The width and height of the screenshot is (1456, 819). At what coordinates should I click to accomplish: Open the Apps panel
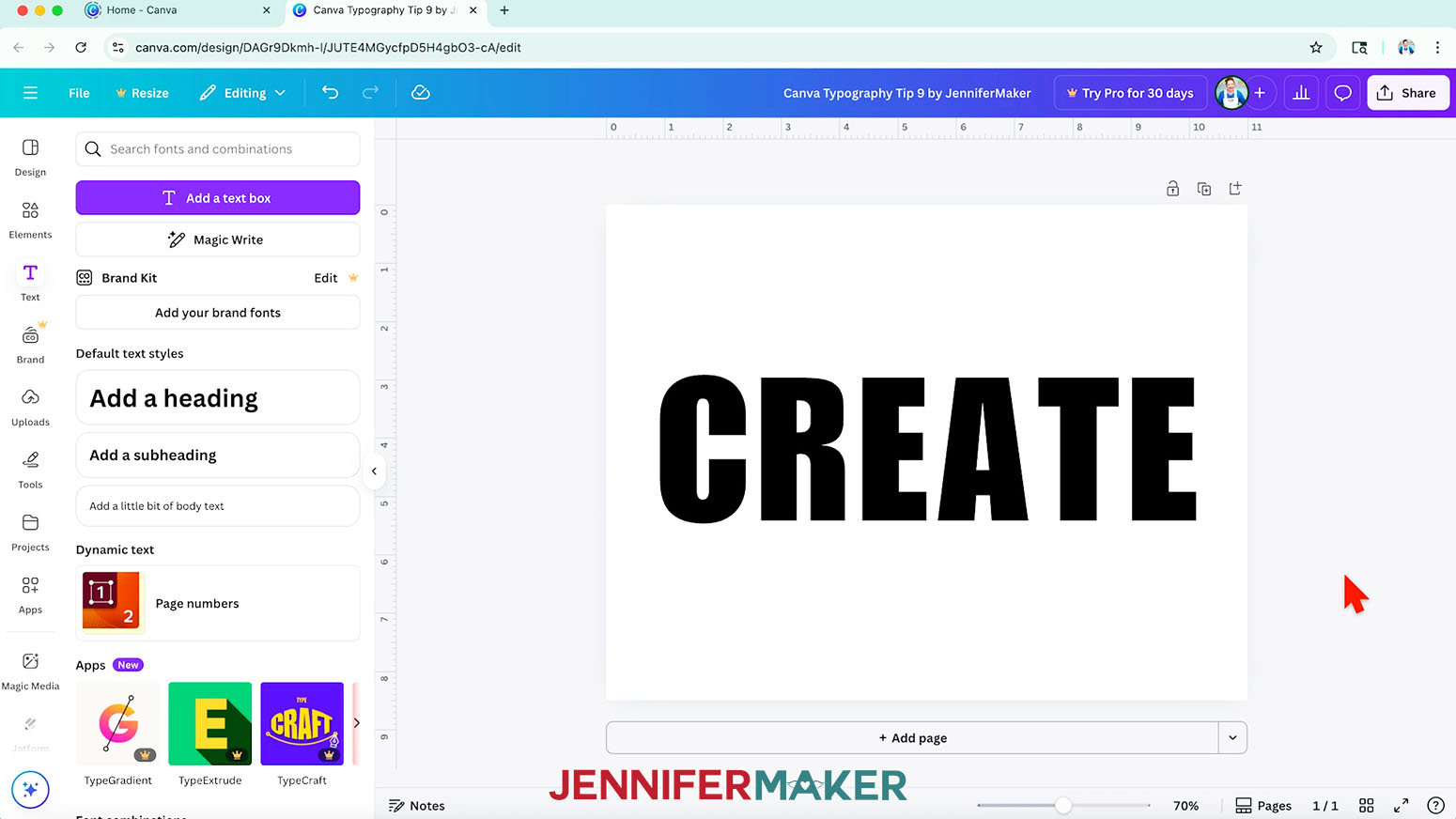30,595
